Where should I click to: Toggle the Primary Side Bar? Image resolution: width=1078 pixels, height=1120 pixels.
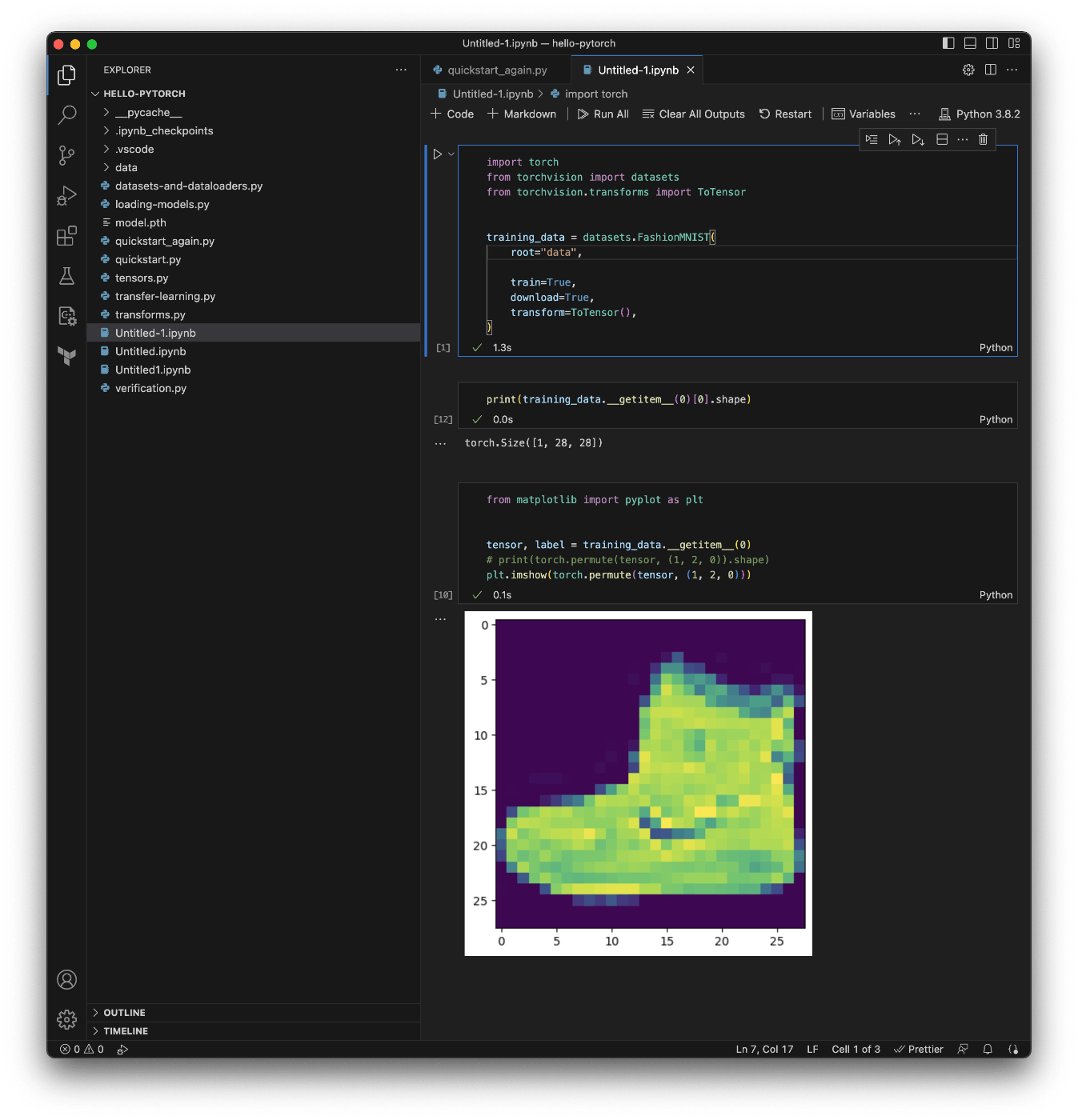(948, 43)
